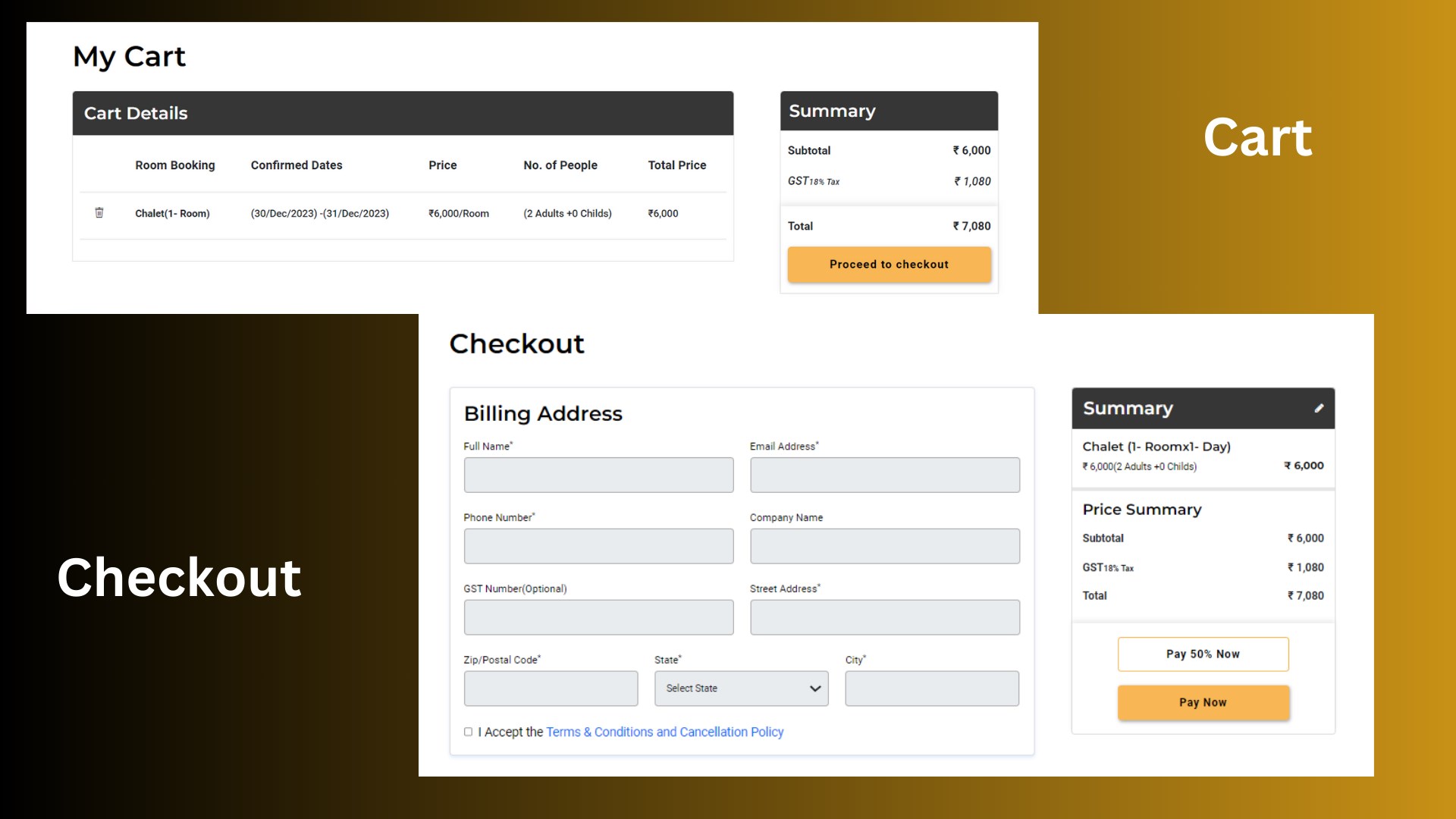
Task: Click the Zip/Postal Code input field
Action: (551, 688)
